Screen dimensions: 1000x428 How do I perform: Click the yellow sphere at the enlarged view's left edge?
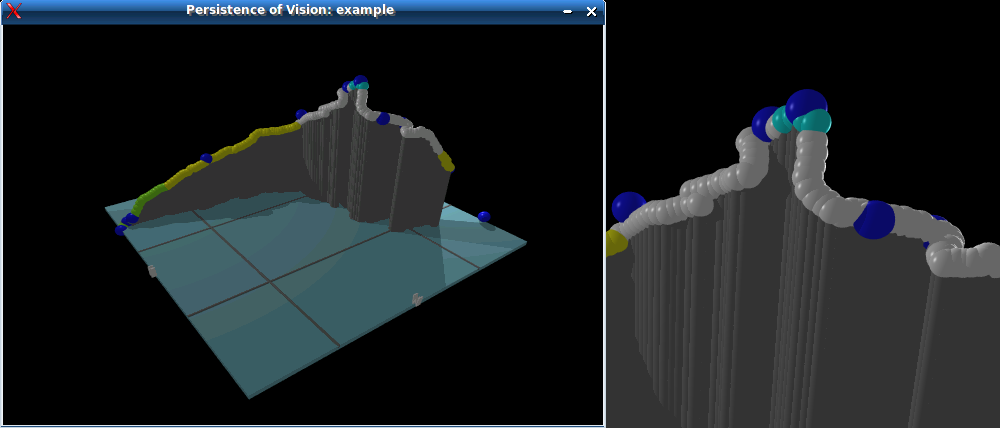(615, 243)
